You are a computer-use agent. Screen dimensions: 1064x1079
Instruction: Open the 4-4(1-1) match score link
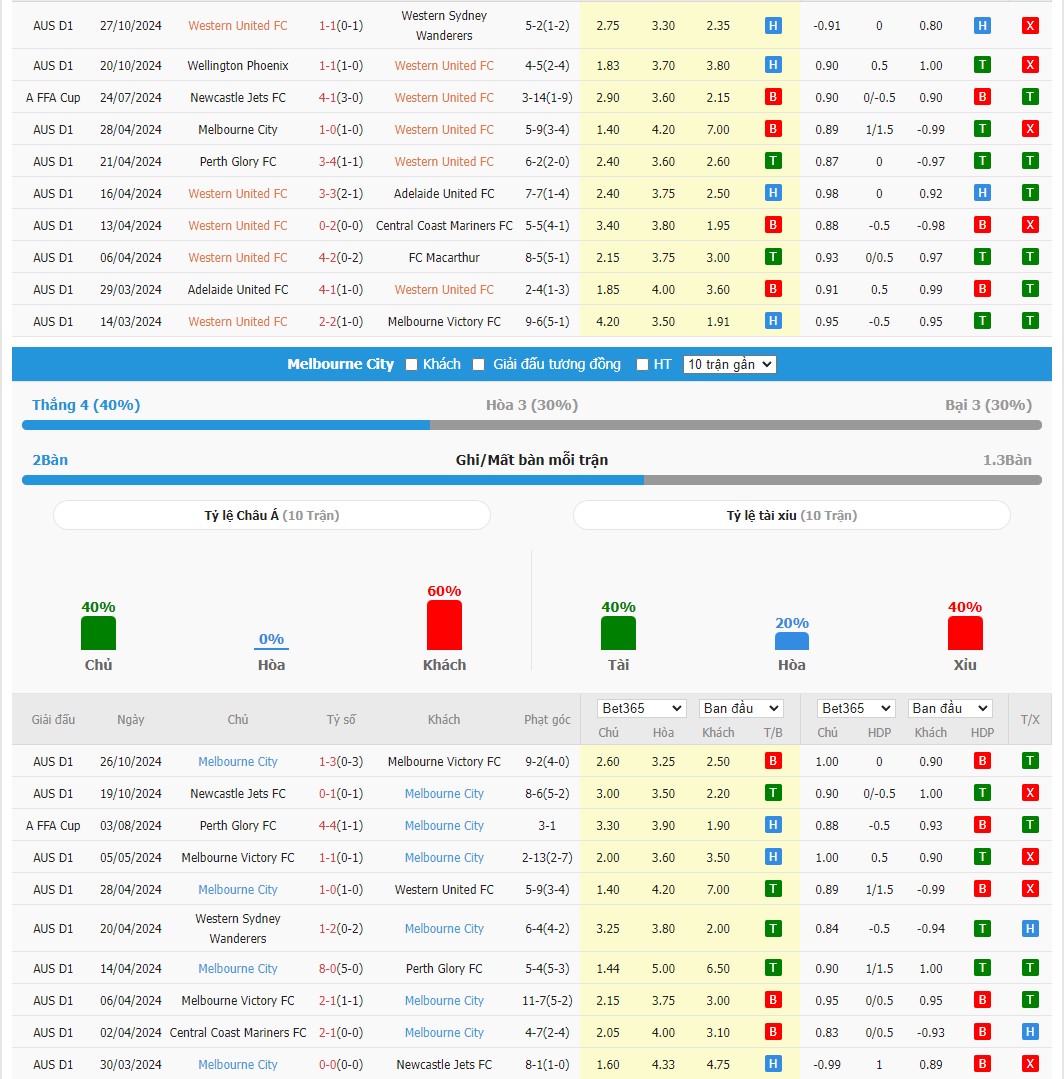click(x=341, y=826)
